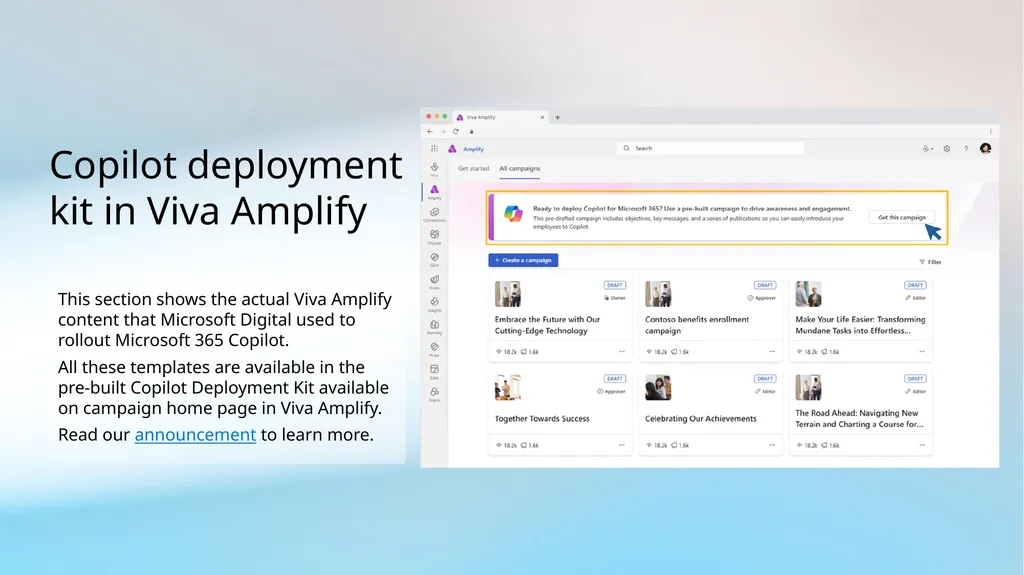Click the Get this campaign button
This screenshot has height=575, width=1024.
902,218
